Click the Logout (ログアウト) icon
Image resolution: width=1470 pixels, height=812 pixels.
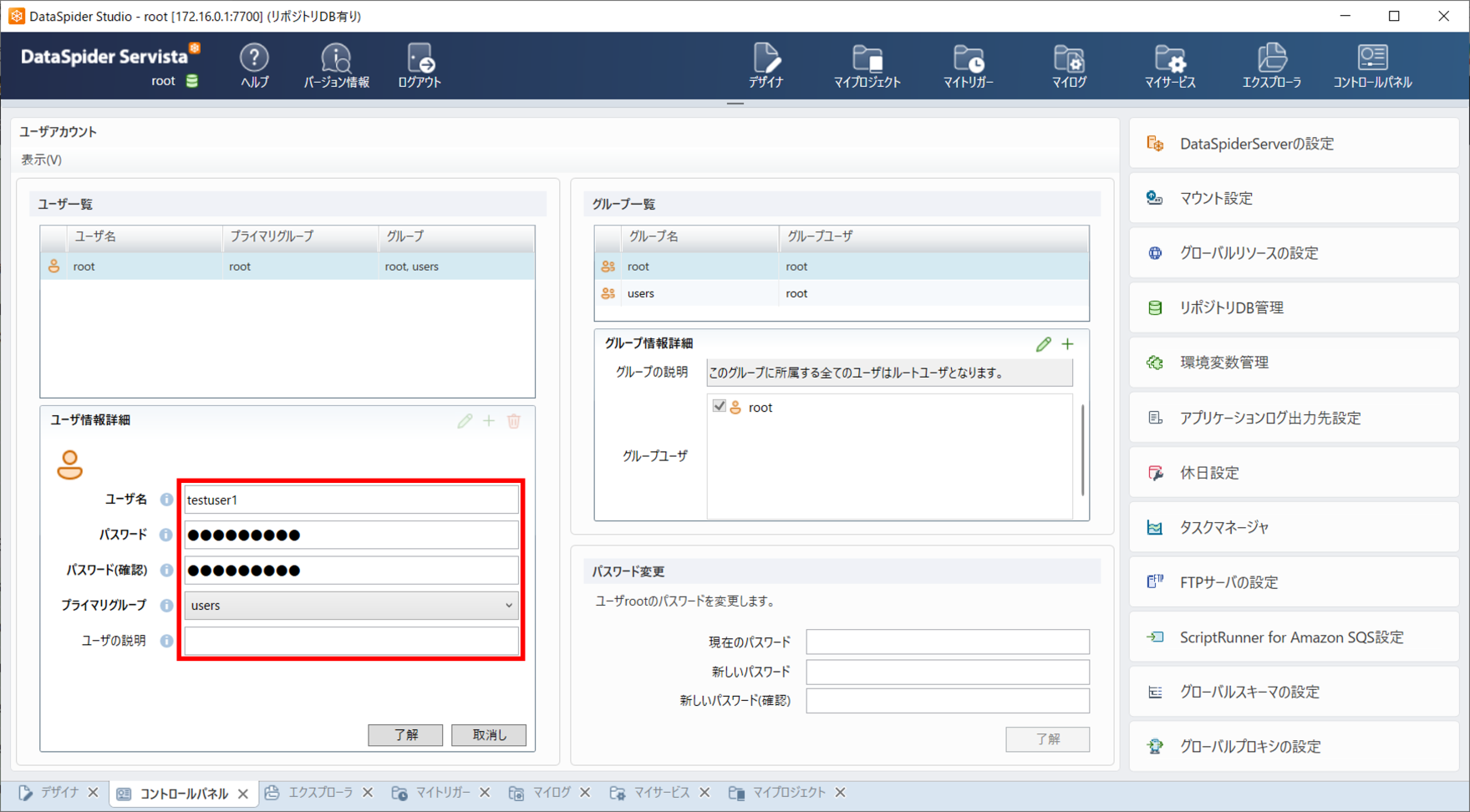point(420,65)
